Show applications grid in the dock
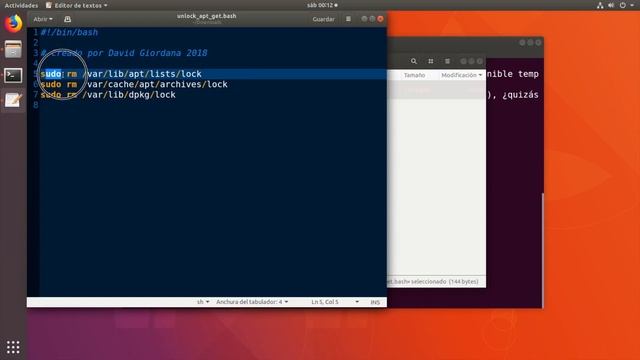 click(x=13, y=347)
